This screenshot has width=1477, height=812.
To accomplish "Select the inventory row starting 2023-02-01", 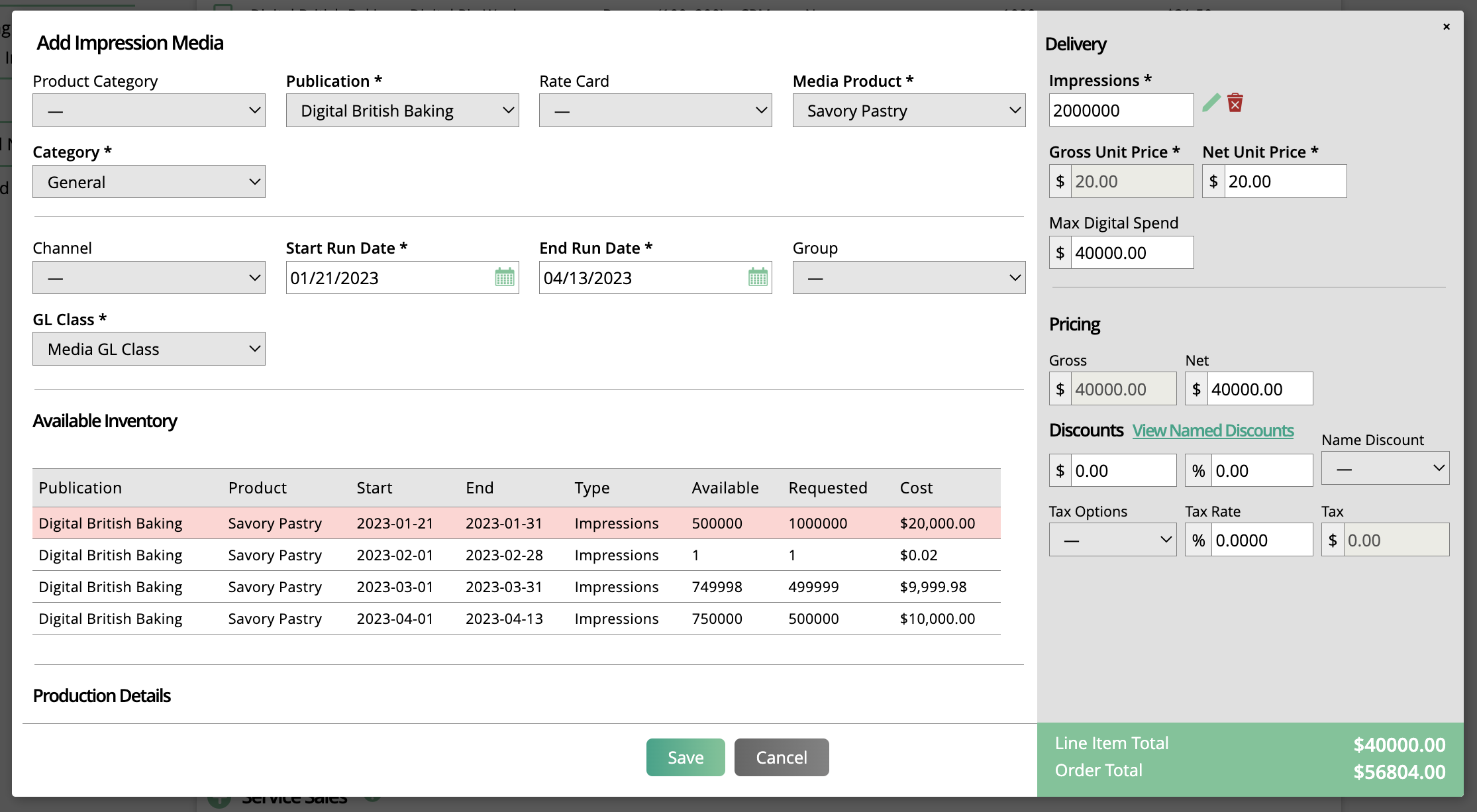I will (517, 555).
